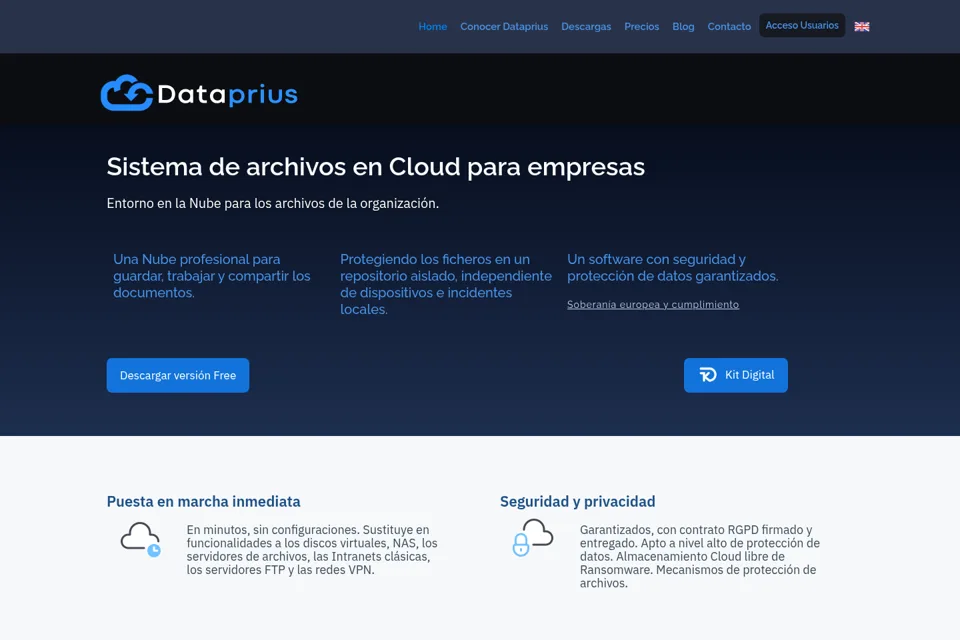
Task: Open Conocer Dataprius in the navigation
Action: [504, 26]
